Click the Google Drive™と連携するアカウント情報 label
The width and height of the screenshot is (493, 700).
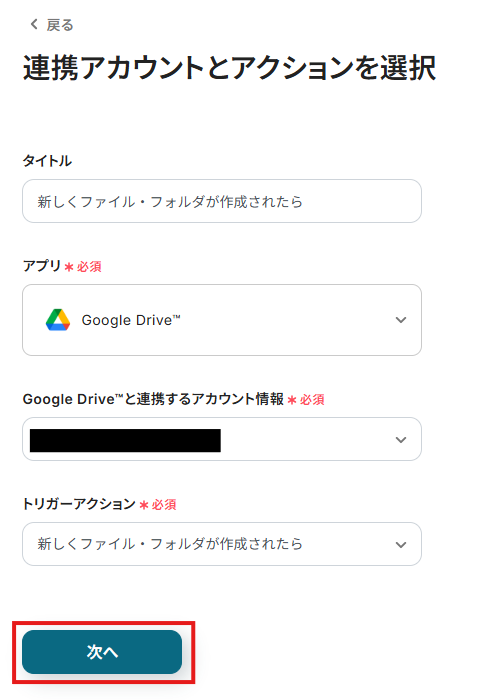[x=153, y=399]
